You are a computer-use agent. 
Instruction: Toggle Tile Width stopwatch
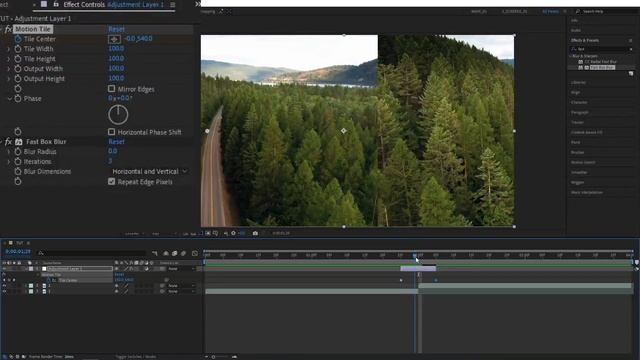(18, 49)
